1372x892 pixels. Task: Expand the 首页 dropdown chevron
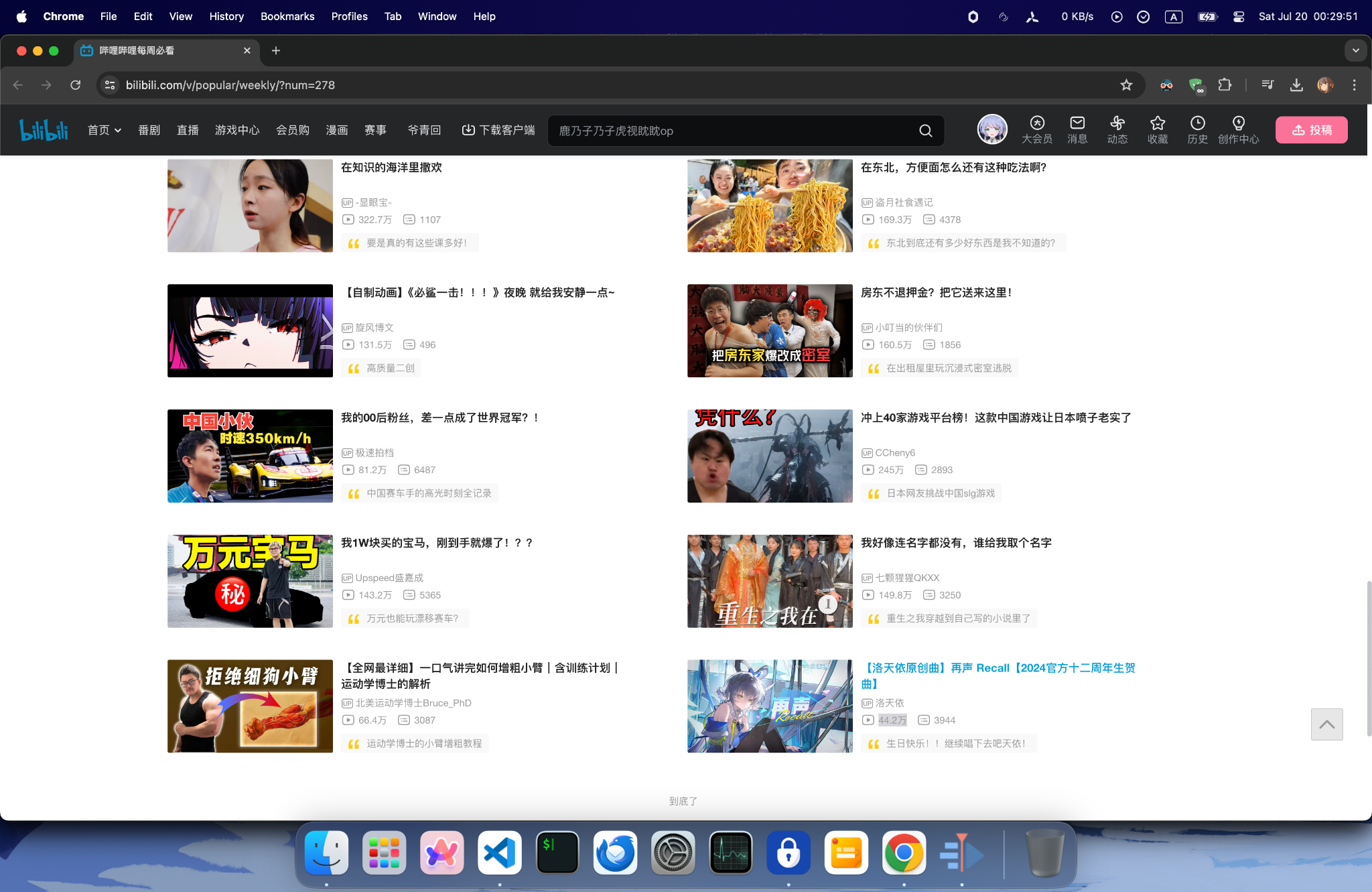[117, 130]
